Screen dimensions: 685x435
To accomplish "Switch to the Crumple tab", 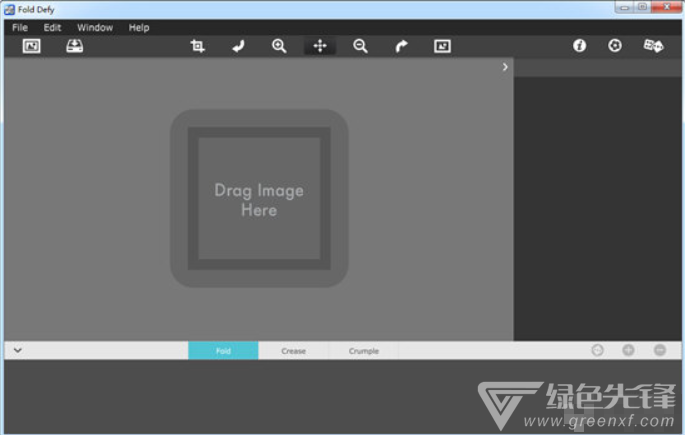I will click(x=363, y=351).
